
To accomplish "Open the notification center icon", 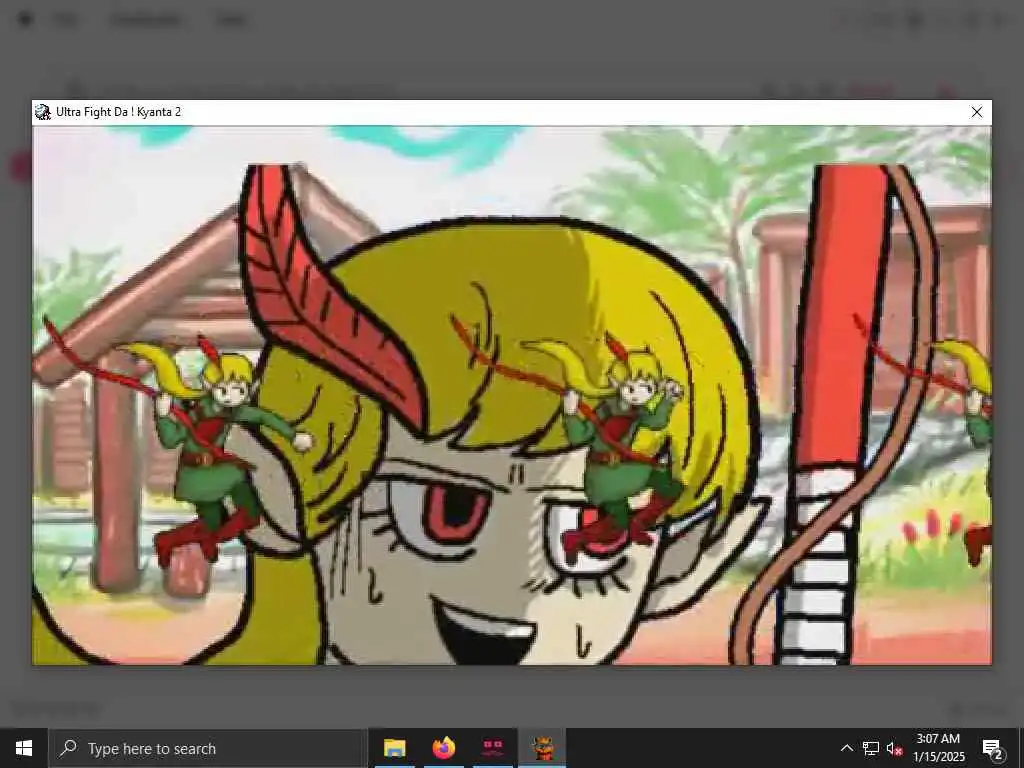I will (x=992, y=749).
